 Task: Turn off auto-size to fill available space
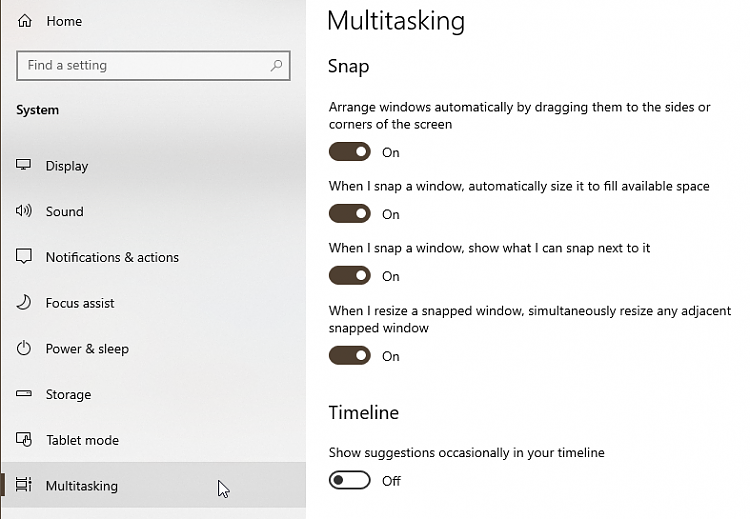[x=350, y=214]
